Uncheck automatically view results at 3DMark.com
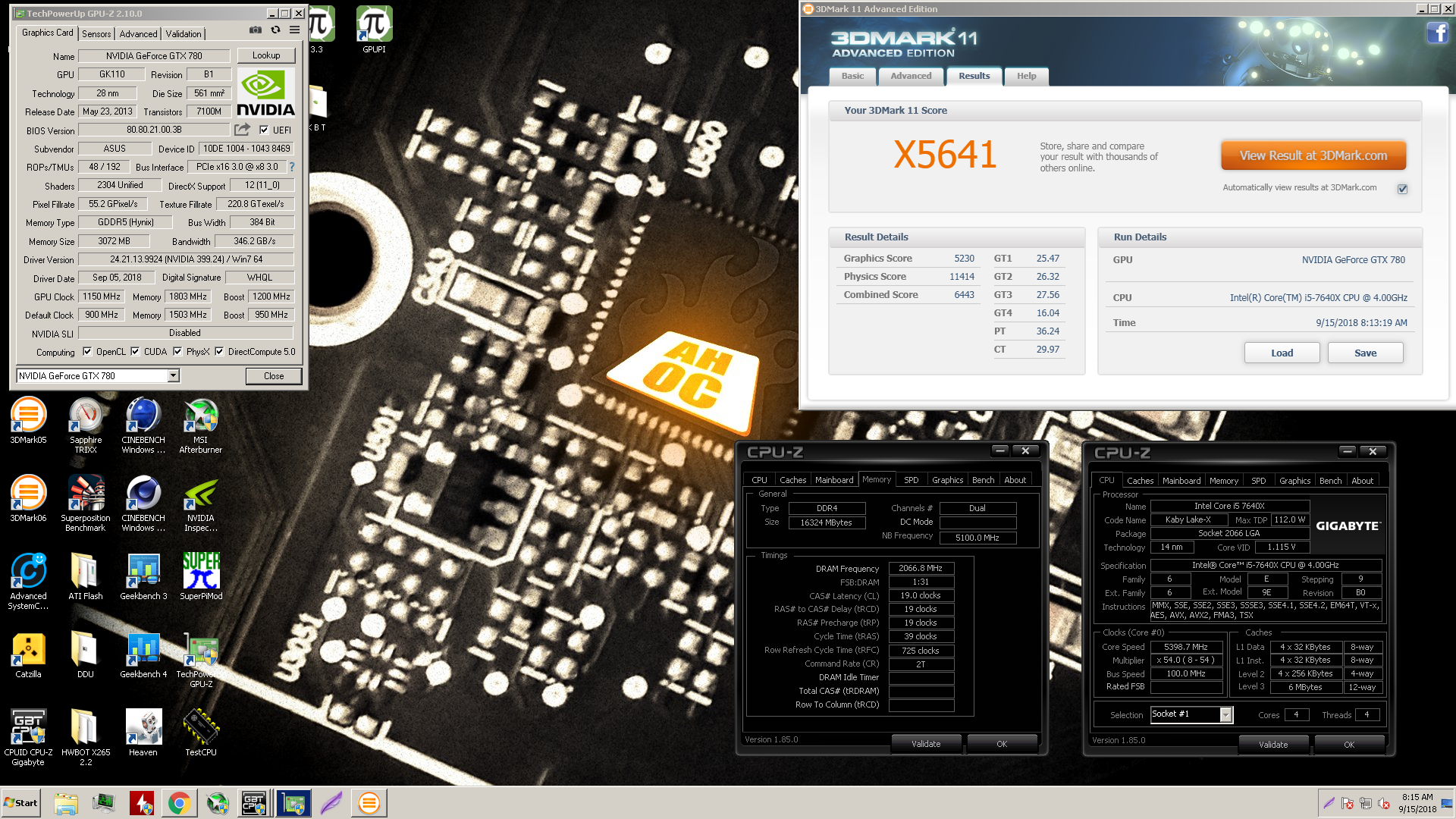 coord(1402,189)
